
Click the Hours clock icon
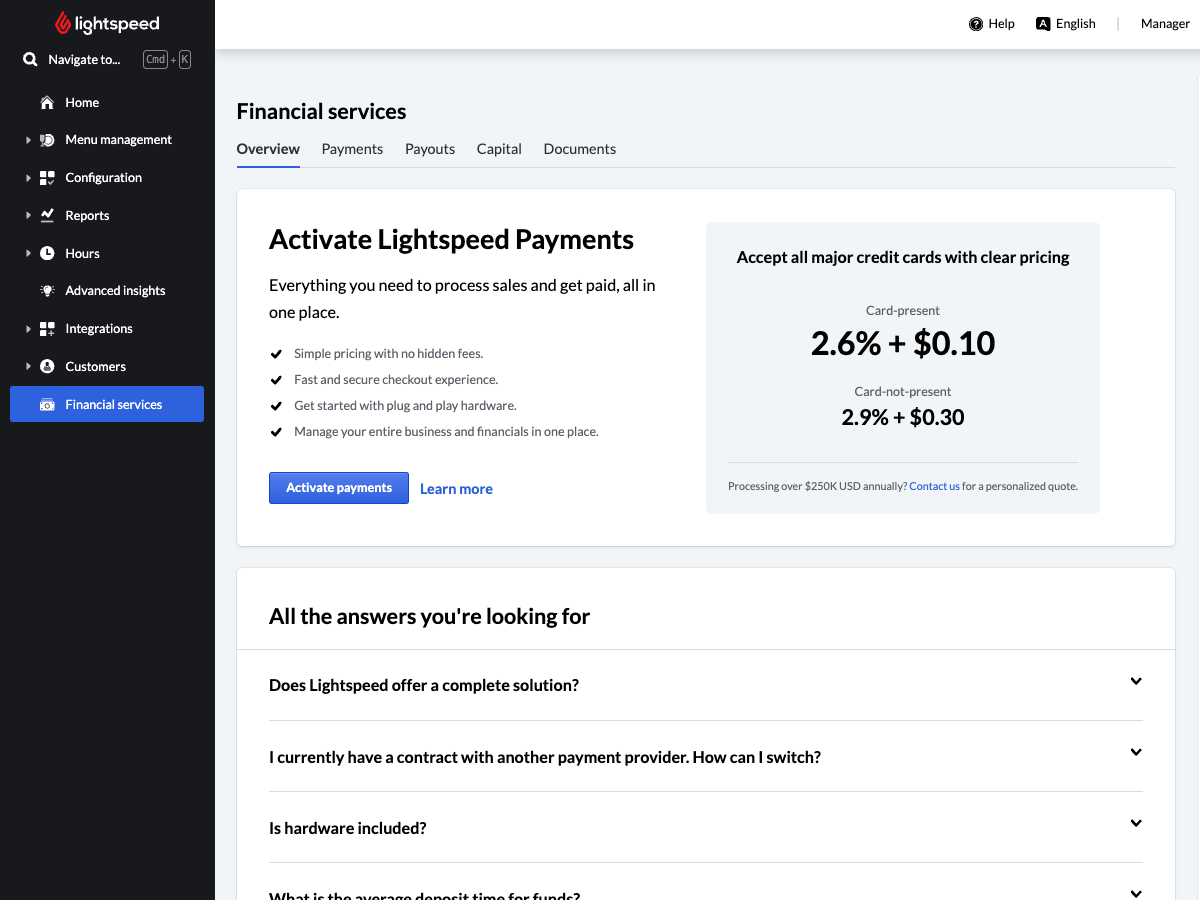pyautogui.click(x=46, y=253)
